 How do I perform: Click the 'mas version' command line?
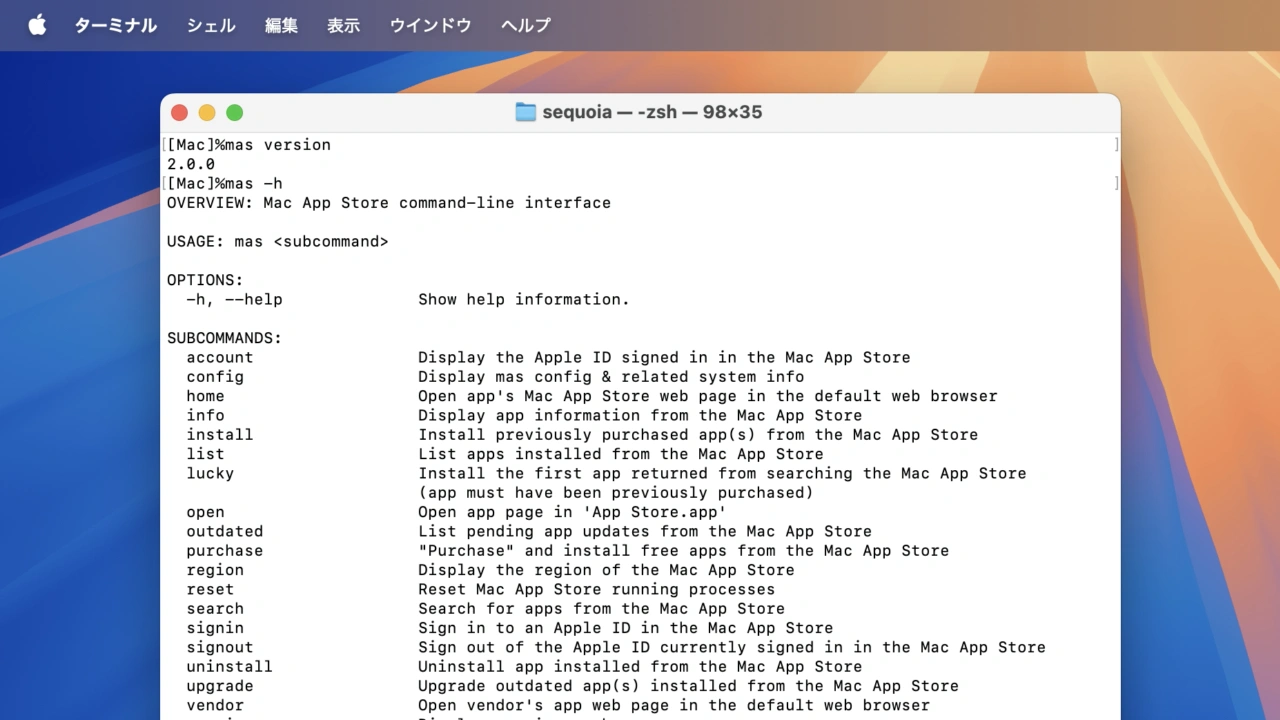[277, 145]
